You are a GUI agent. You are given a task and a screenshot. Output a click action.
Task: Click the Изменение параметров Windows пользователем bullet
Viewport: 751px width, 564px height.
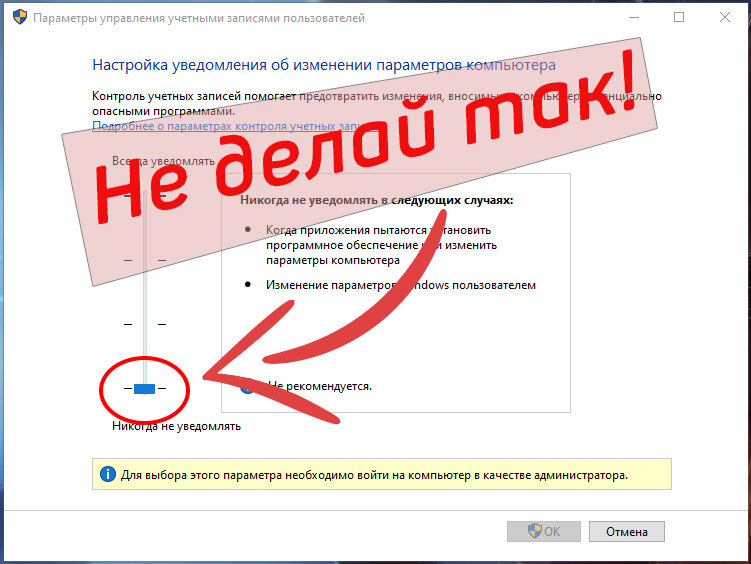click(x=401, y=285)
